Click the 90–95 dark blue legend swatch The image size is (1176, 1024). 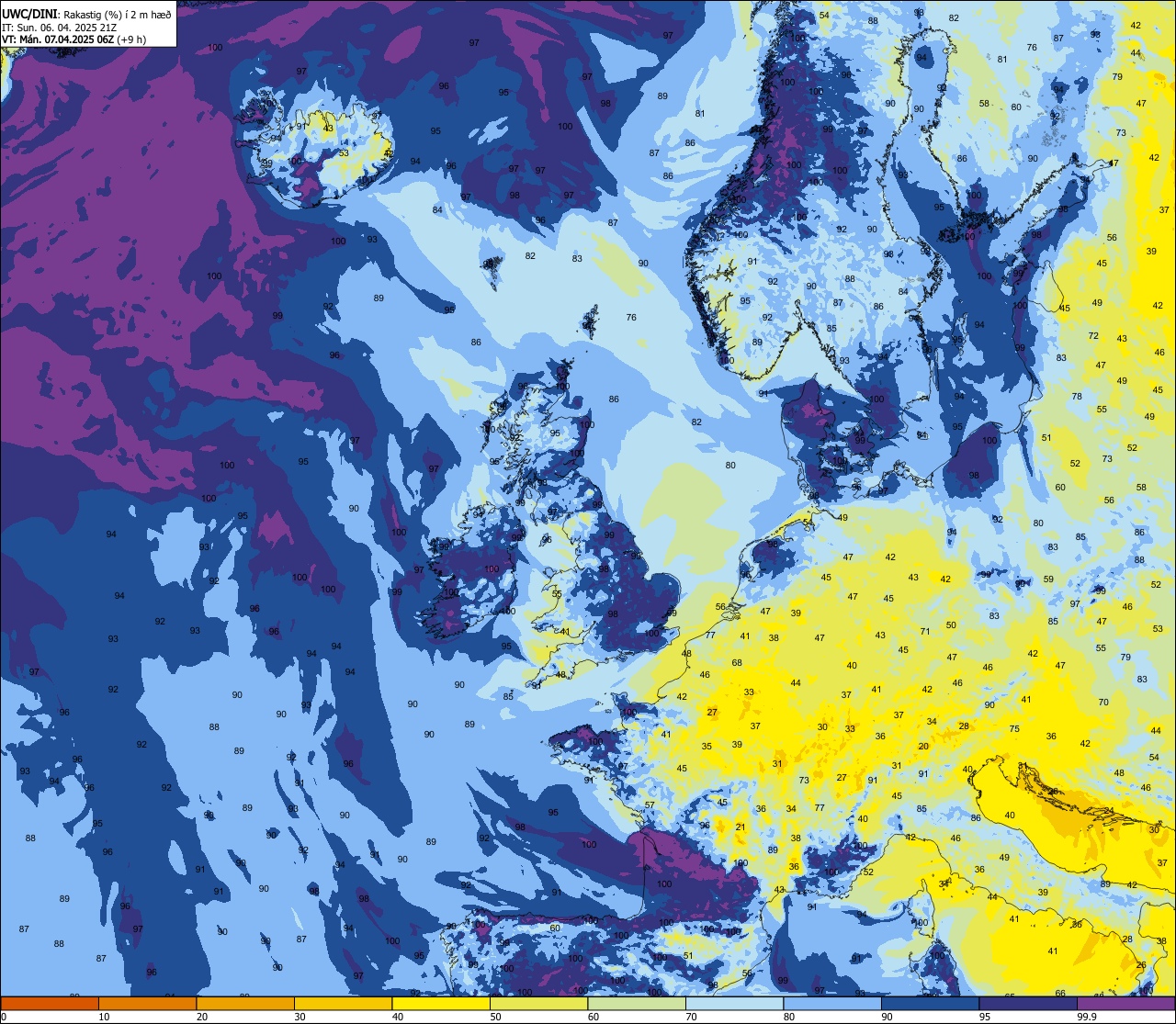[930, 1003]
